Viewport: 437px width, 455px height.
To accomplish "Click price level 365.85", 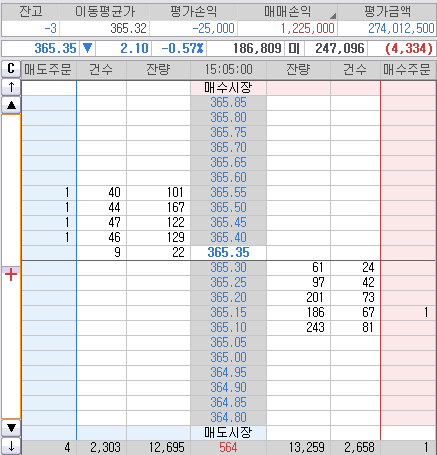I will [228, 103].
